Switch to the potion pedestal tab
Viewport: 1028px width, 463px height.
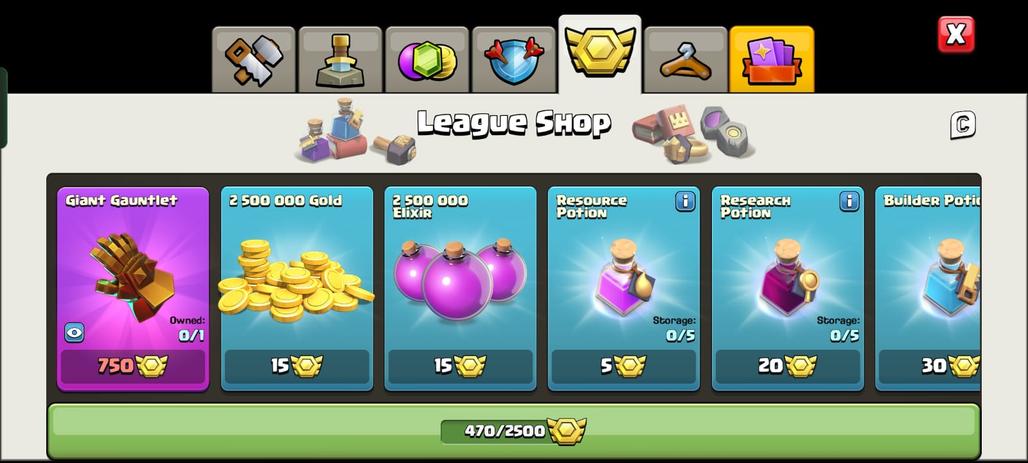(x=340, y=60)
